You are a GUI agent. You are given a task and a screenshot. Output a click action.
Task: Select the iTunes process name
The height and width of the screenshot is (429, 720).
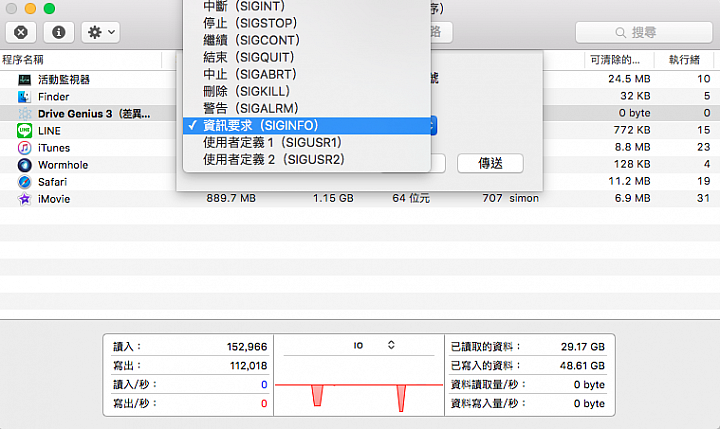tap(54, 148)
